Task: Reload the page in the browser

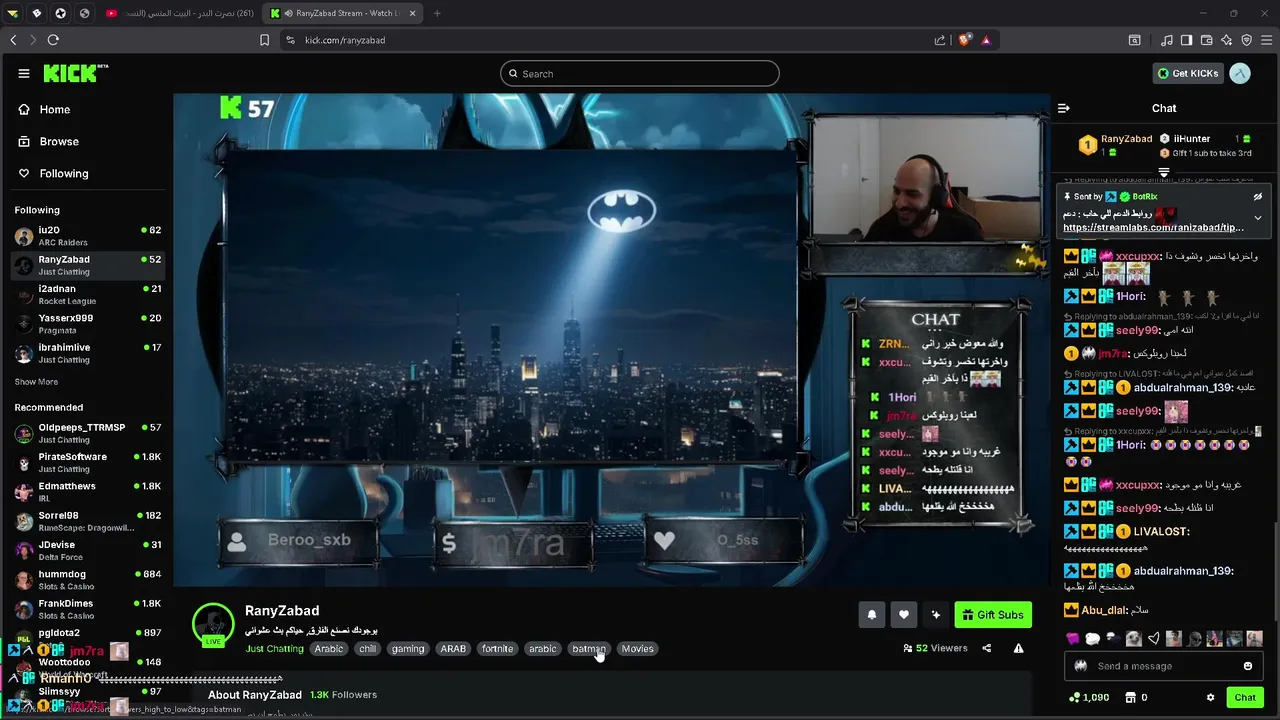Action: click(53, 40)
